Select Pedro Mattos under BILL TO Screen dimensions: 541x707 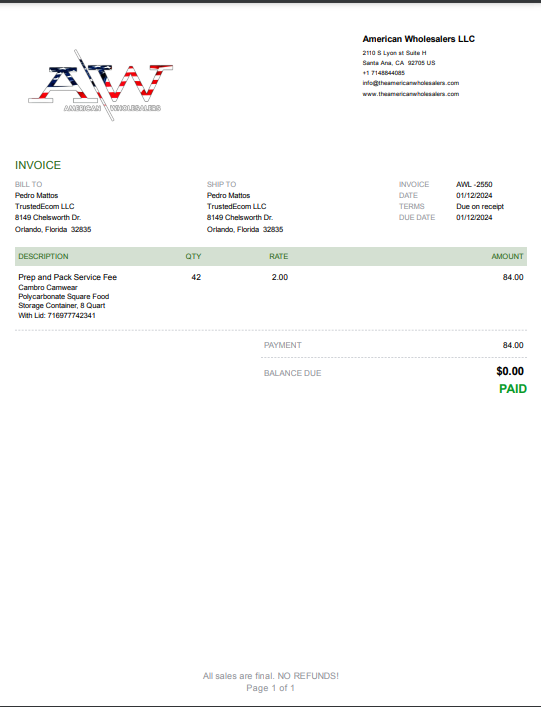[x=37, y=195]
